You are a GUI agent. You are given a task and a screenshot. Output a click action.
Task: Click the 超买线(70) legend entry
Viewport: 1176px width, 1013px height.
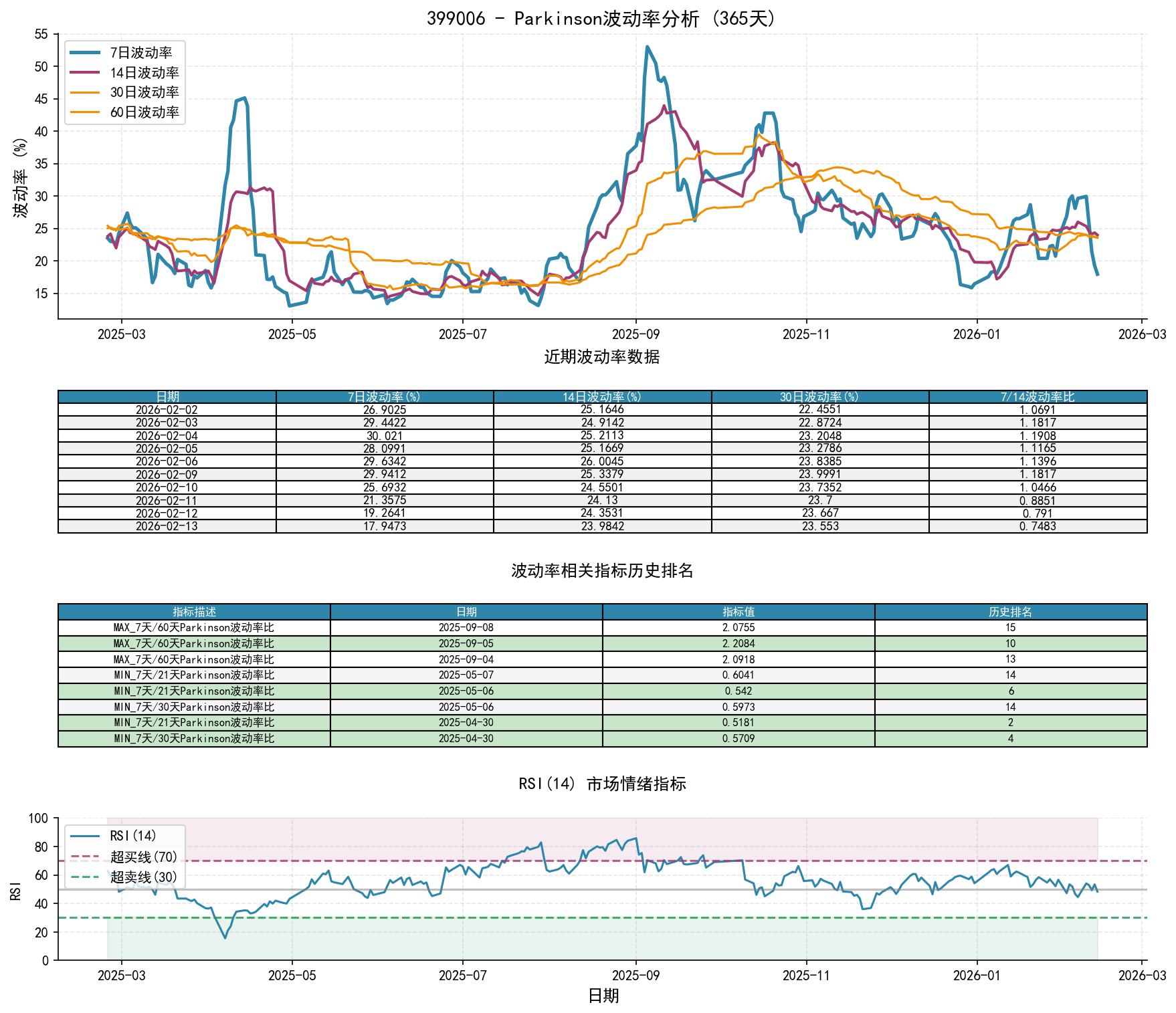(143, 857)
